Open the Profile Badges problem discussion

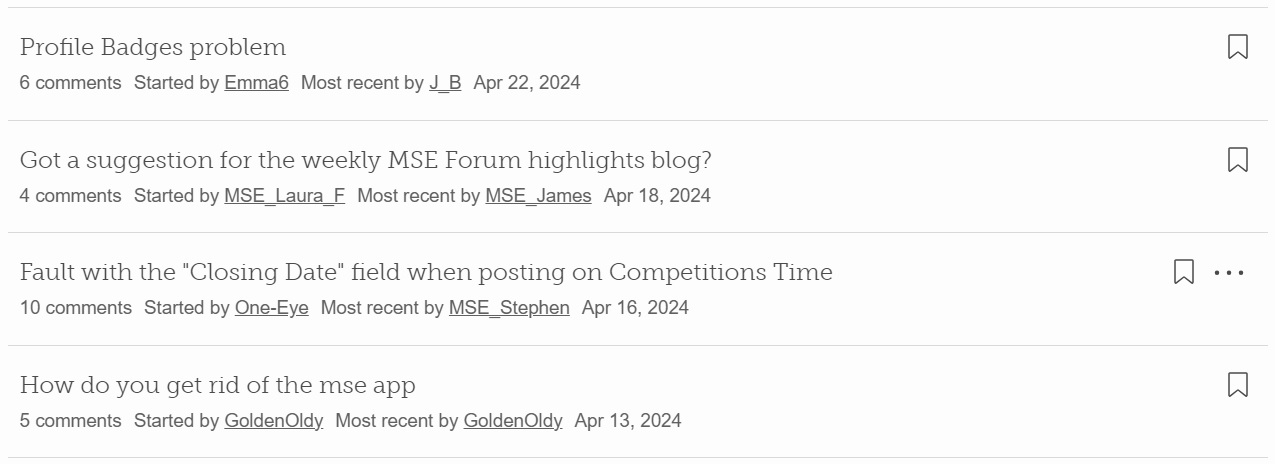(153, 47)
